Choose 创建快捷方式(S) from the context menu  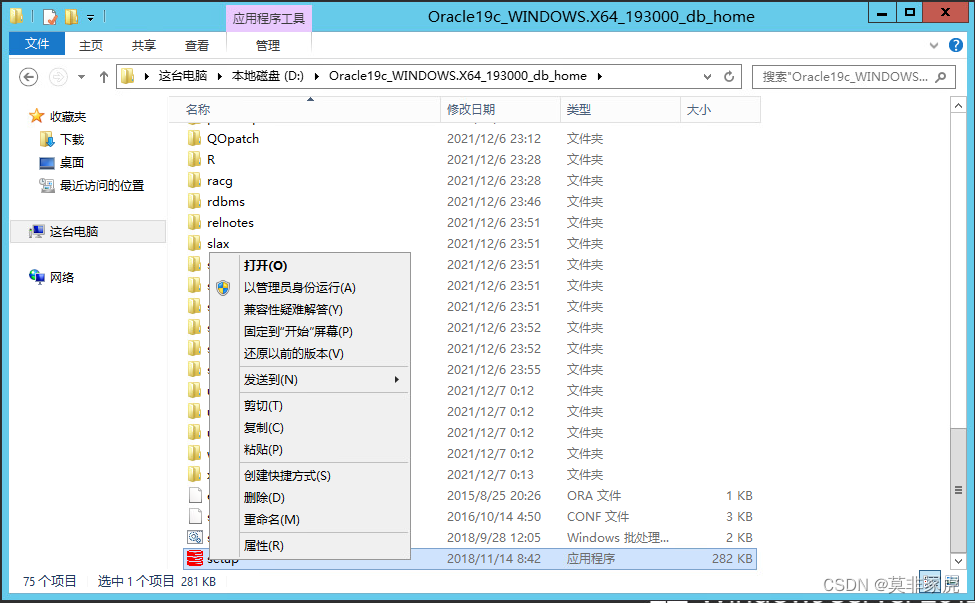[x=310, y=476]
